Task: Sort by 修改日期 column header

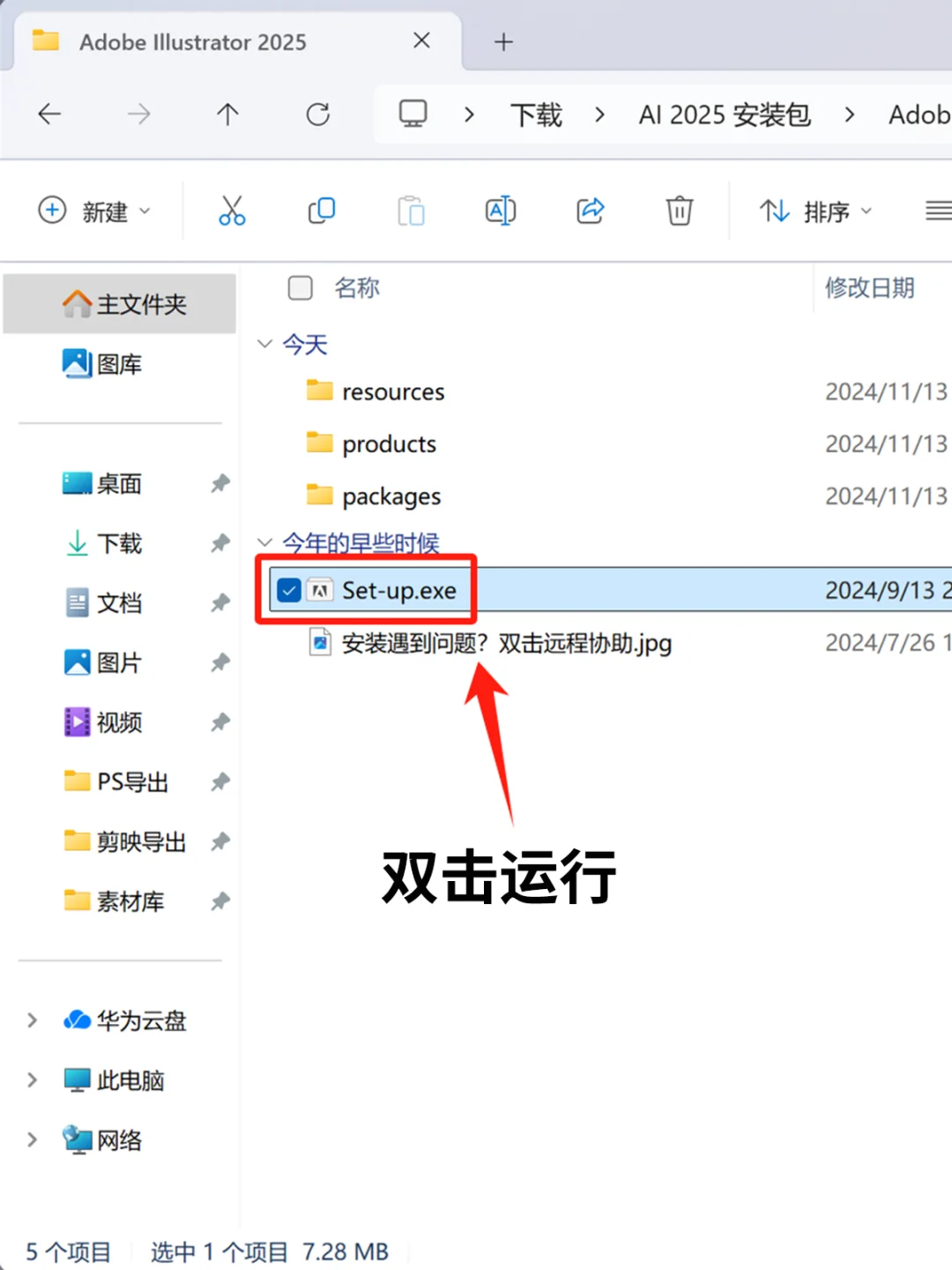Action: point(870,288)
